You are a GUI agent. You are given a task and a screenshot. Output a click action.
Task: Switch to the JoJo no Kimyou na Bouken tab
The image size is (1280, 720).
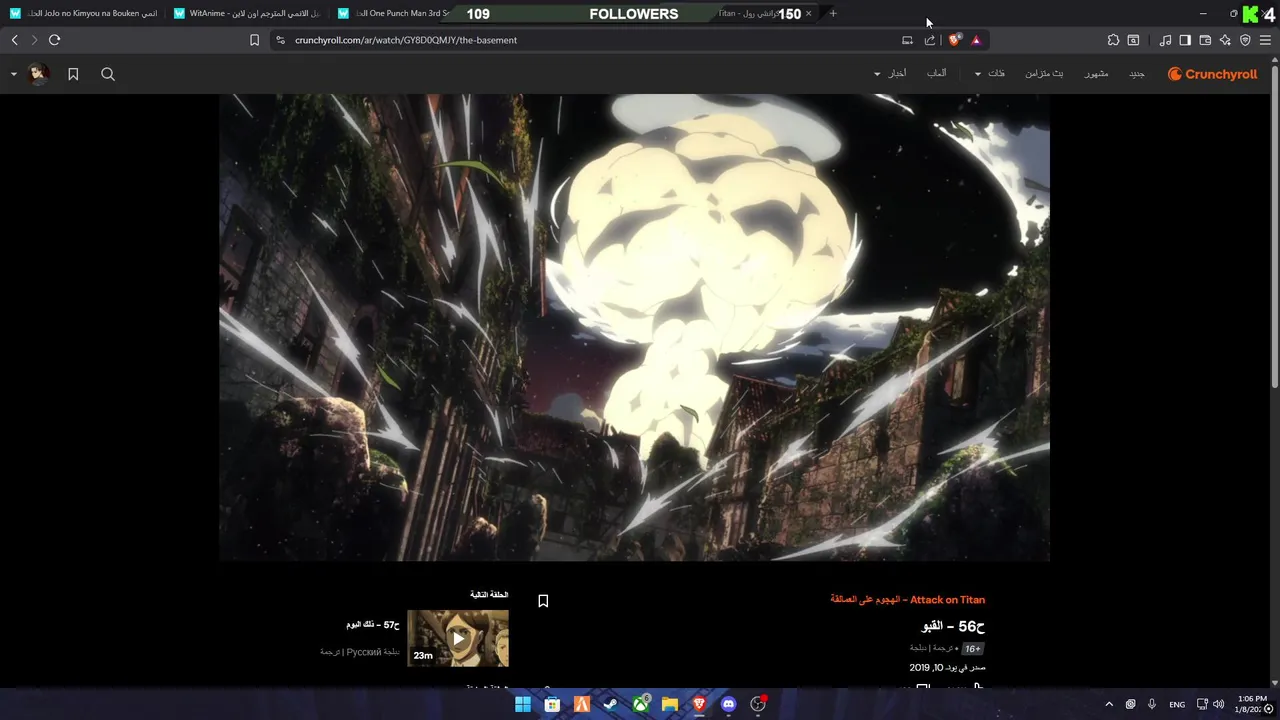[84, 13]
